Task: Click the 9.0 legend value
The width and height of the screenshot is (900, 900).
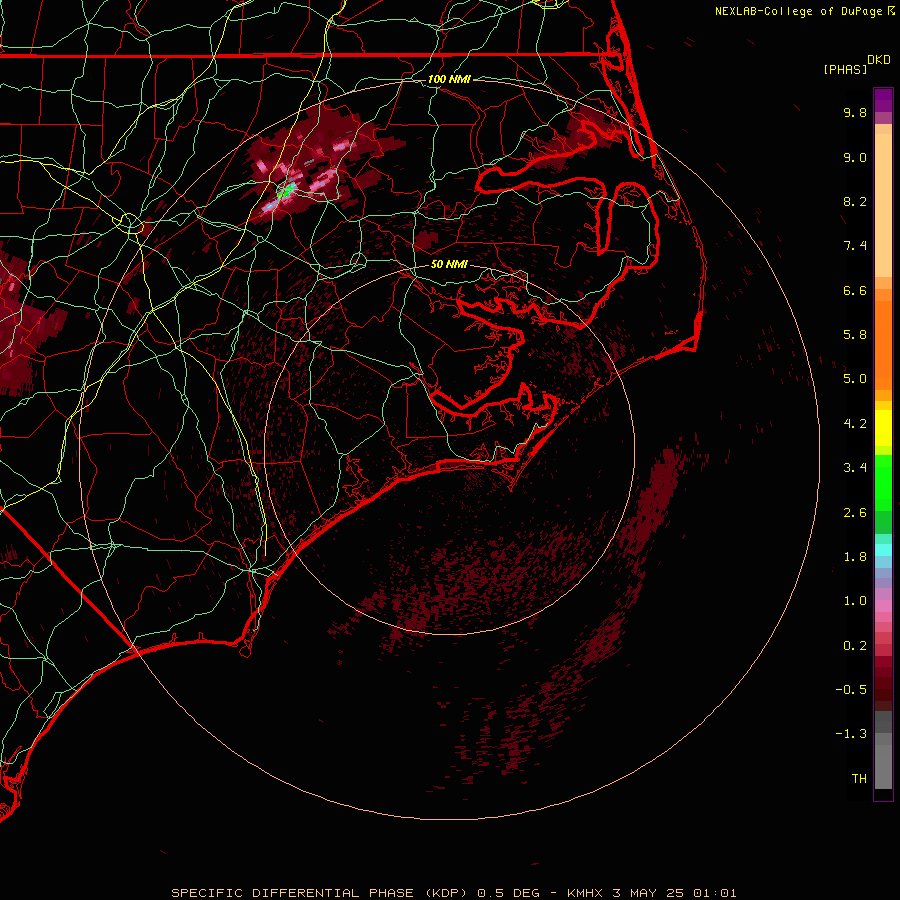Action: pyautogui.click(x=855, y=157)
